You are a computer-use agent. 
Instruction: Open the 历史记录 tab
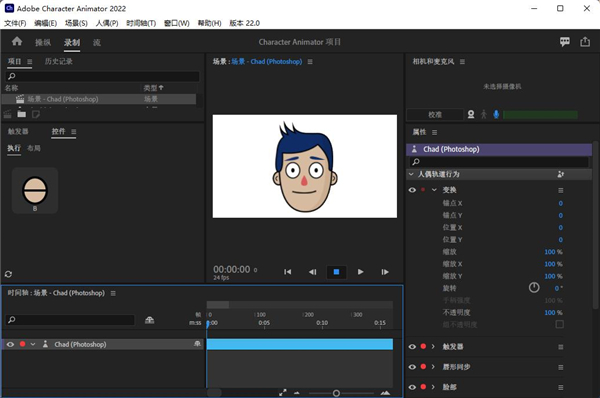tap(59, 61)
